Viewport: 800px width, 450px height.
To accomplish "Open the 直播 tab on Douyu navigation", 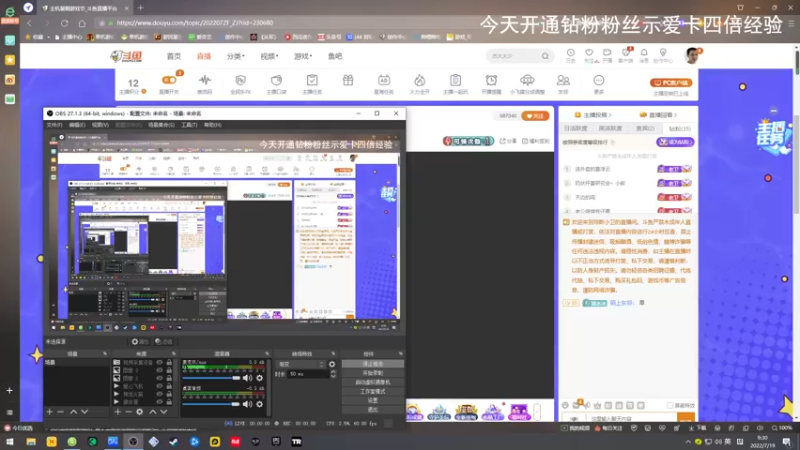I will [204, 56].
